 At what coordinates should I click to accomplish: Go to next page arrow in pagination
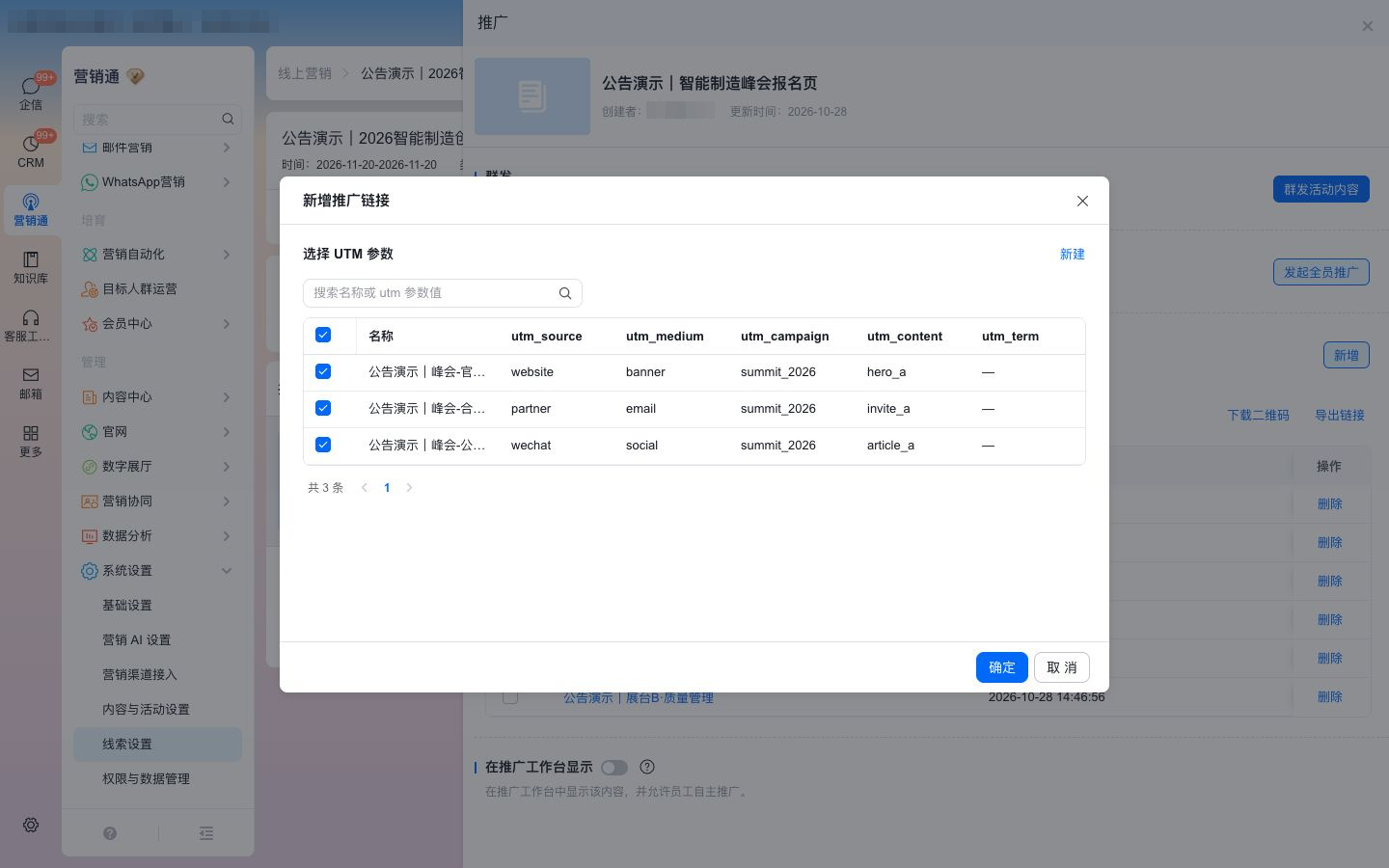point(409,488)
